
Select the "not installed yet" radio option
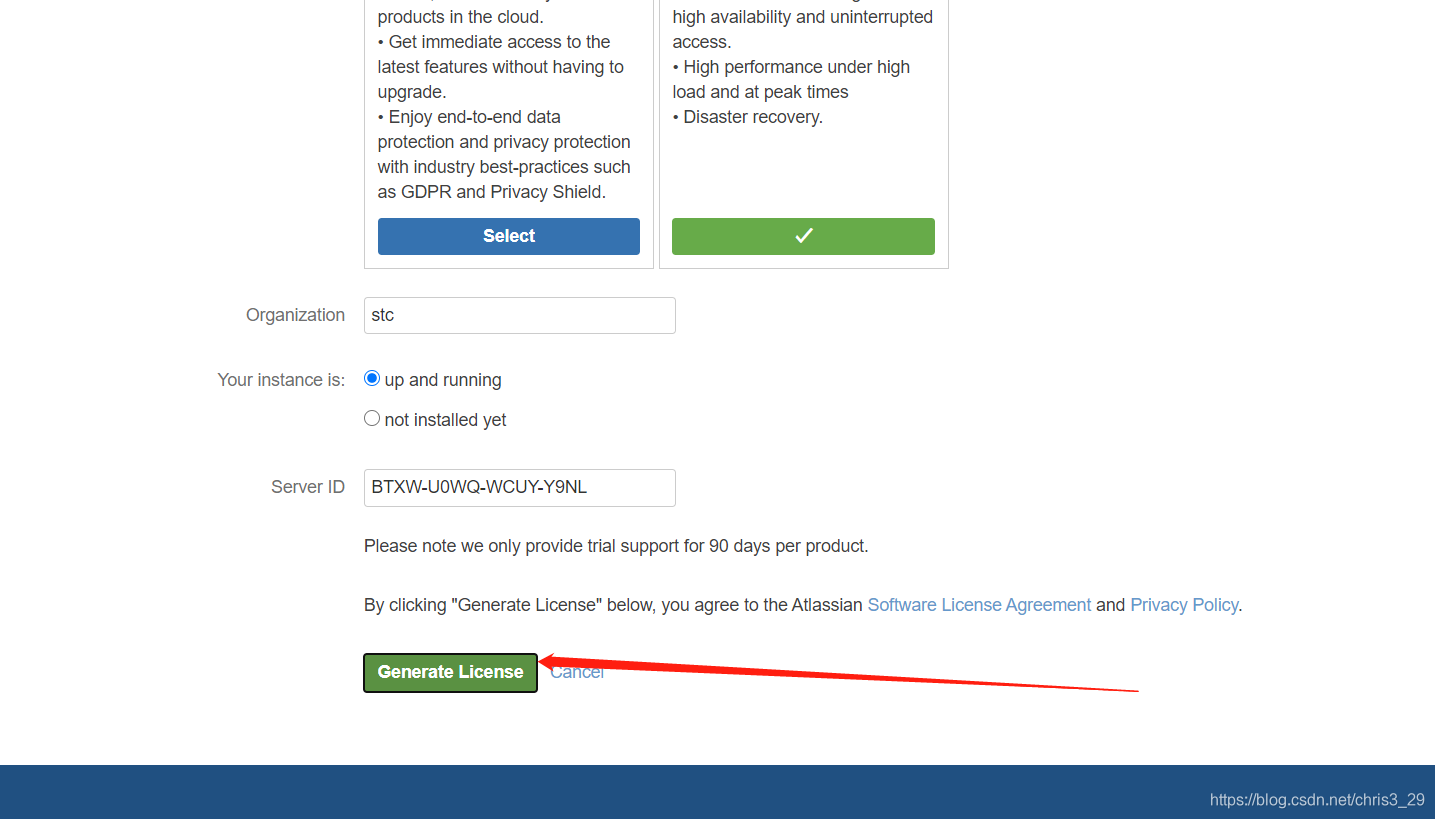(x=372, y=419)
